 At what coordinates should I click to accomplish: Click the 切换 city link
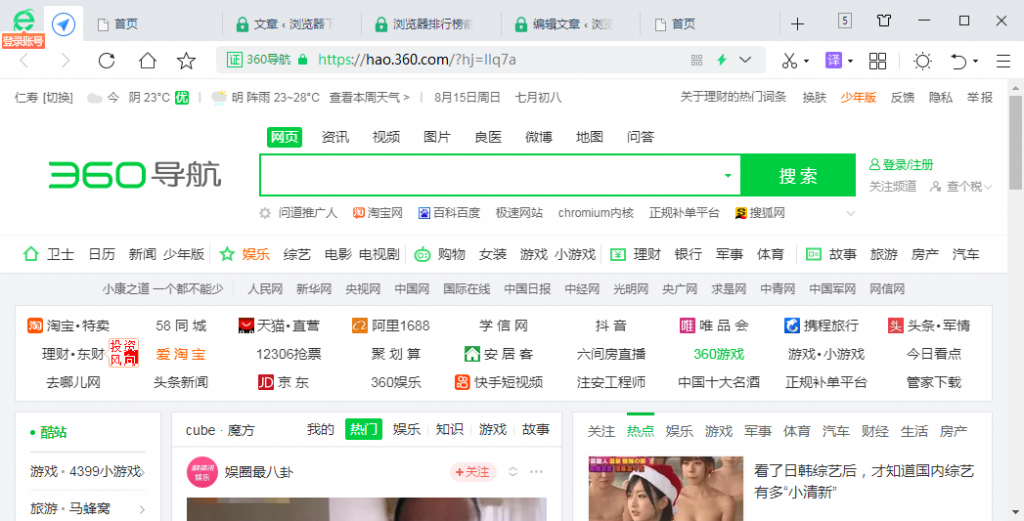57,98
